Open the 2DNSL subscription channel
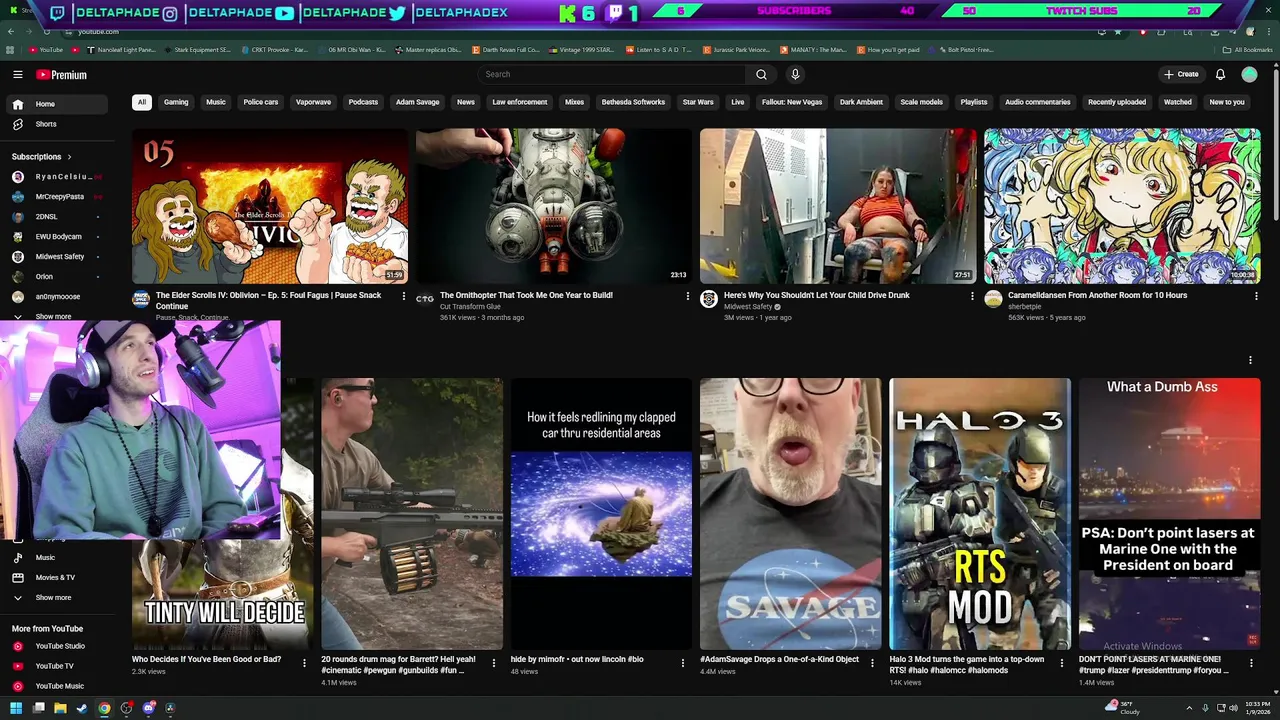 coord(57,217)
